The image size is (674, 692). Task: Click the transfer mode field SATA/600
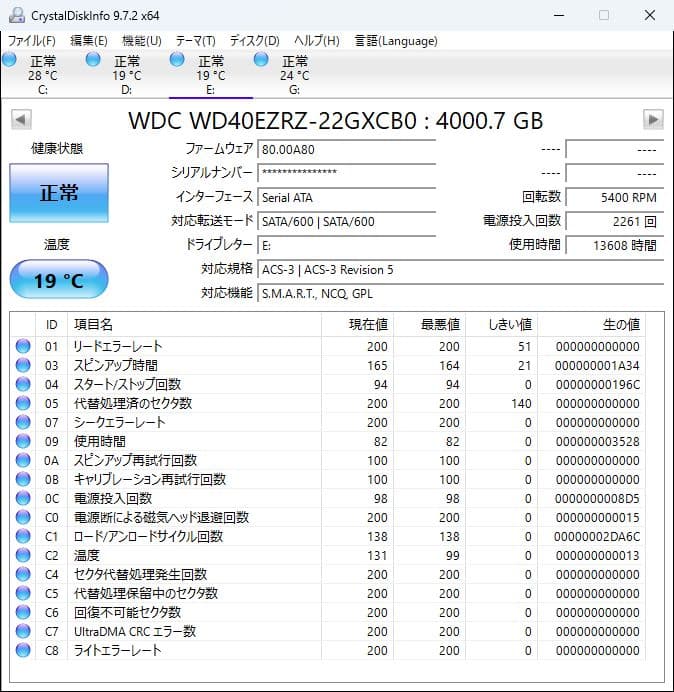click(346, 221)
